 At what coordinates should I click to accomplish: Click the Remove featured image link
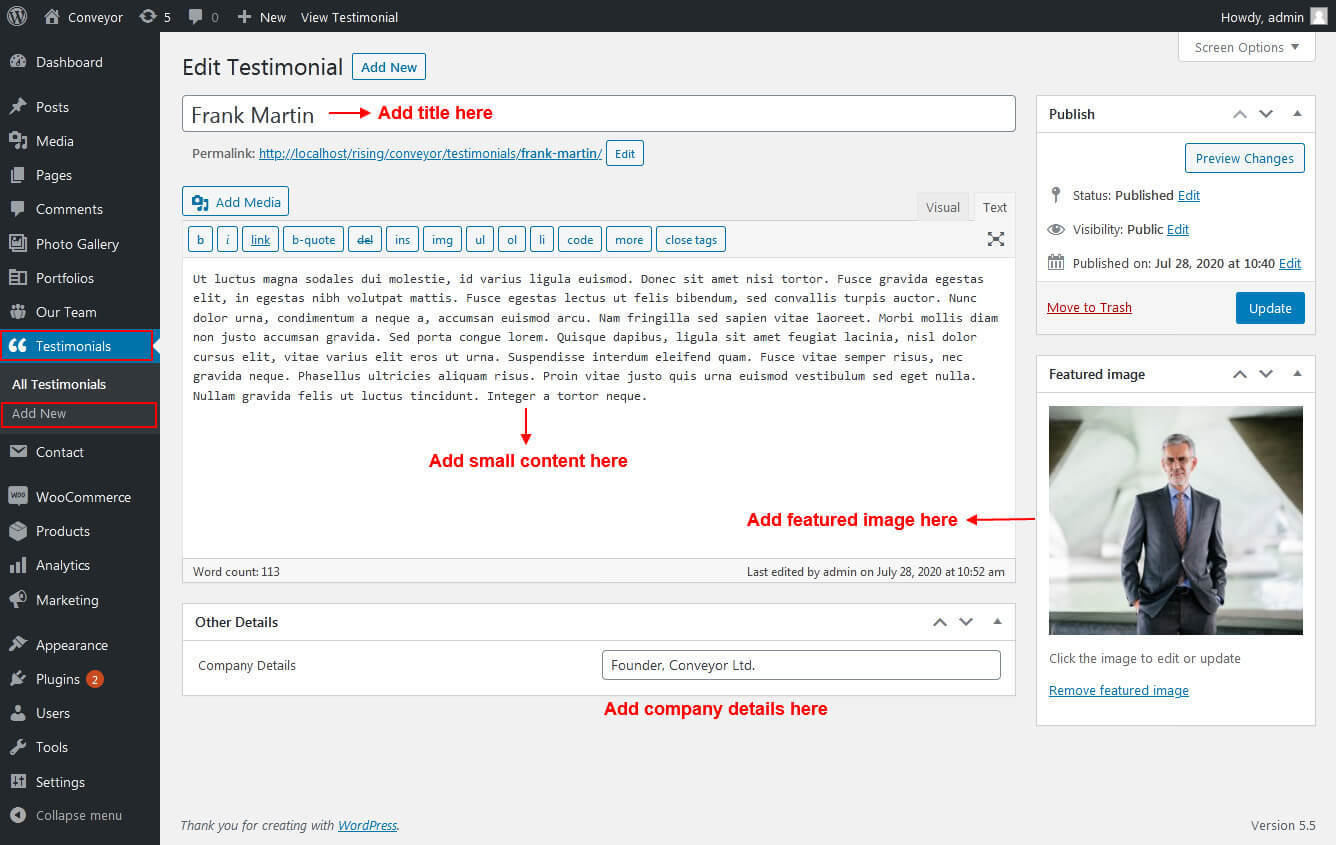coord(1118,691)
